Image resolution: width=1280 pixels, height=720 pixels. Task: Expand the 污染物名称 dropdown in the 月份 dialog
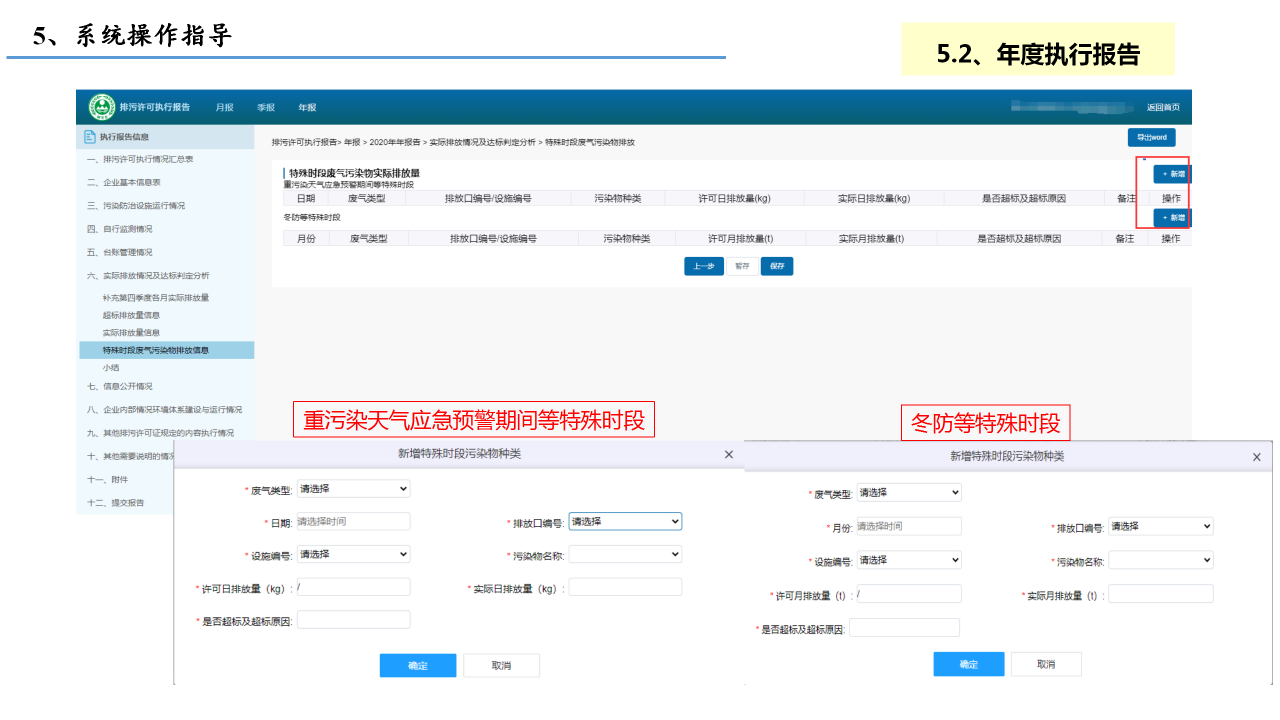coord(1160,560)
